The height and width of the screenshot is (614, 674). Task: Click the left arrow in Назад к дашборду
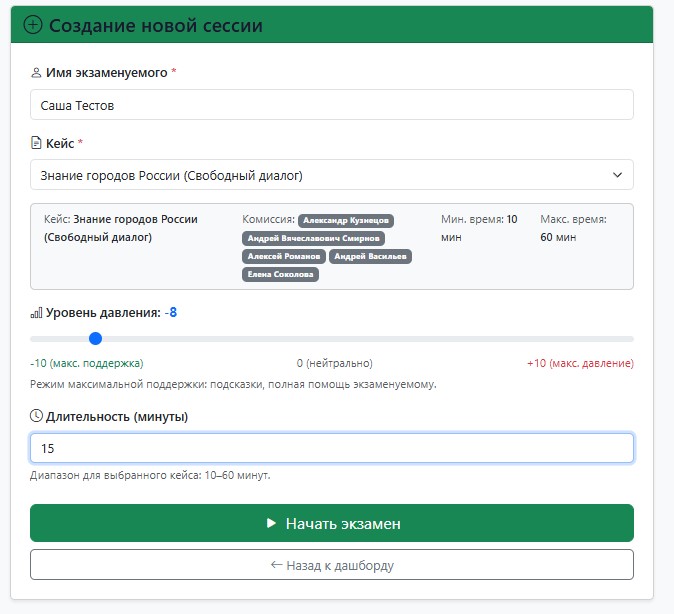coord(276,565)
